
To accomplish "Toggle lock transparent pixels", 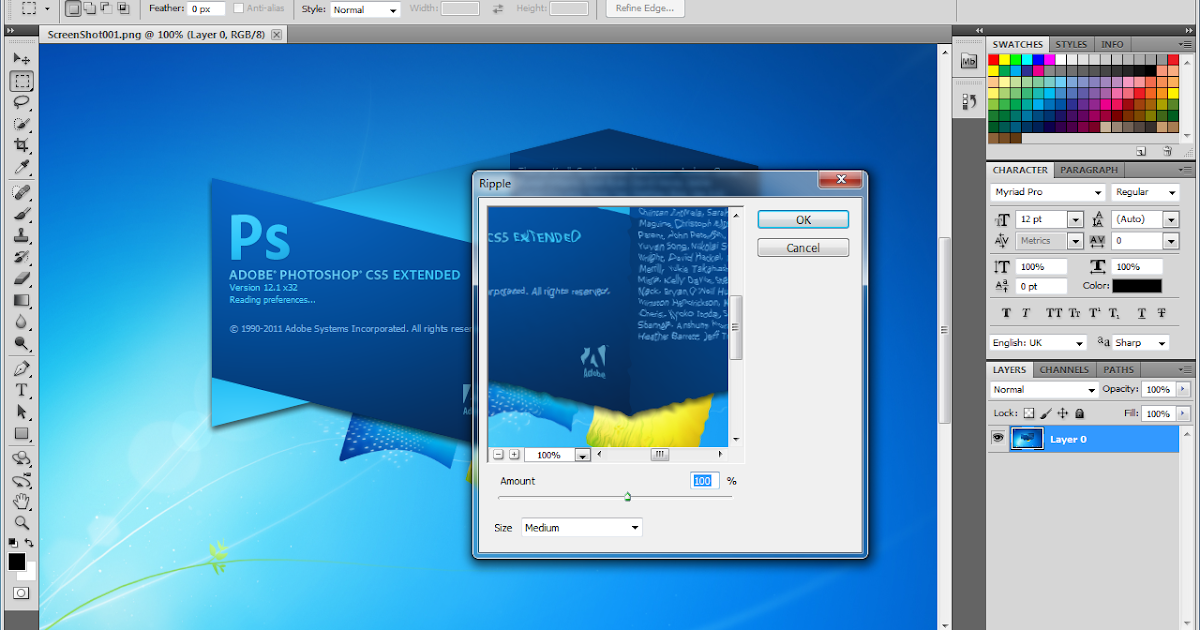I will [x=1029, y=413].
